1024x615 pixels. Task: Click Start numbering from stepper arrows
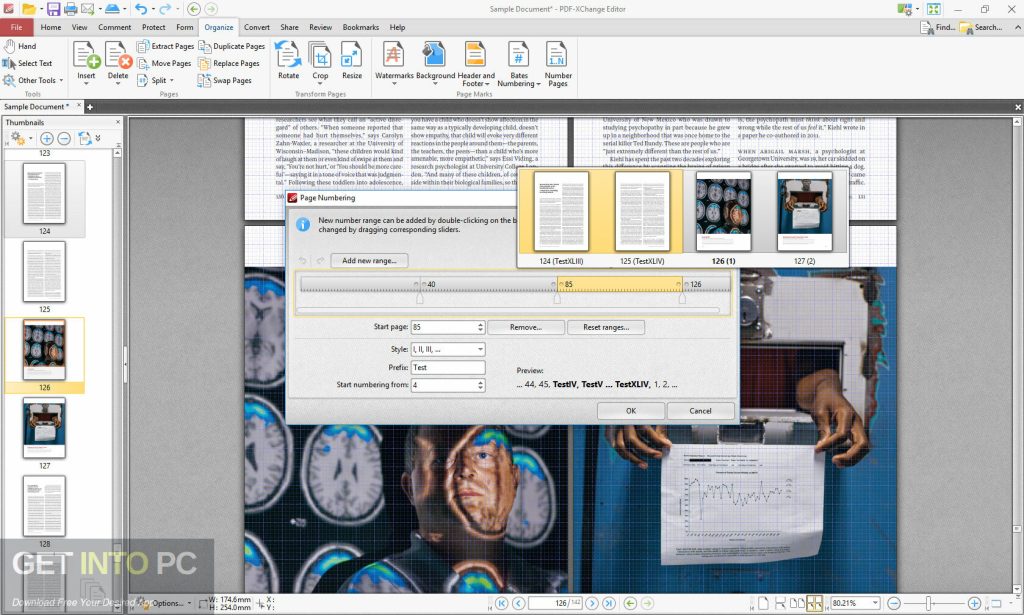point(481,385)
